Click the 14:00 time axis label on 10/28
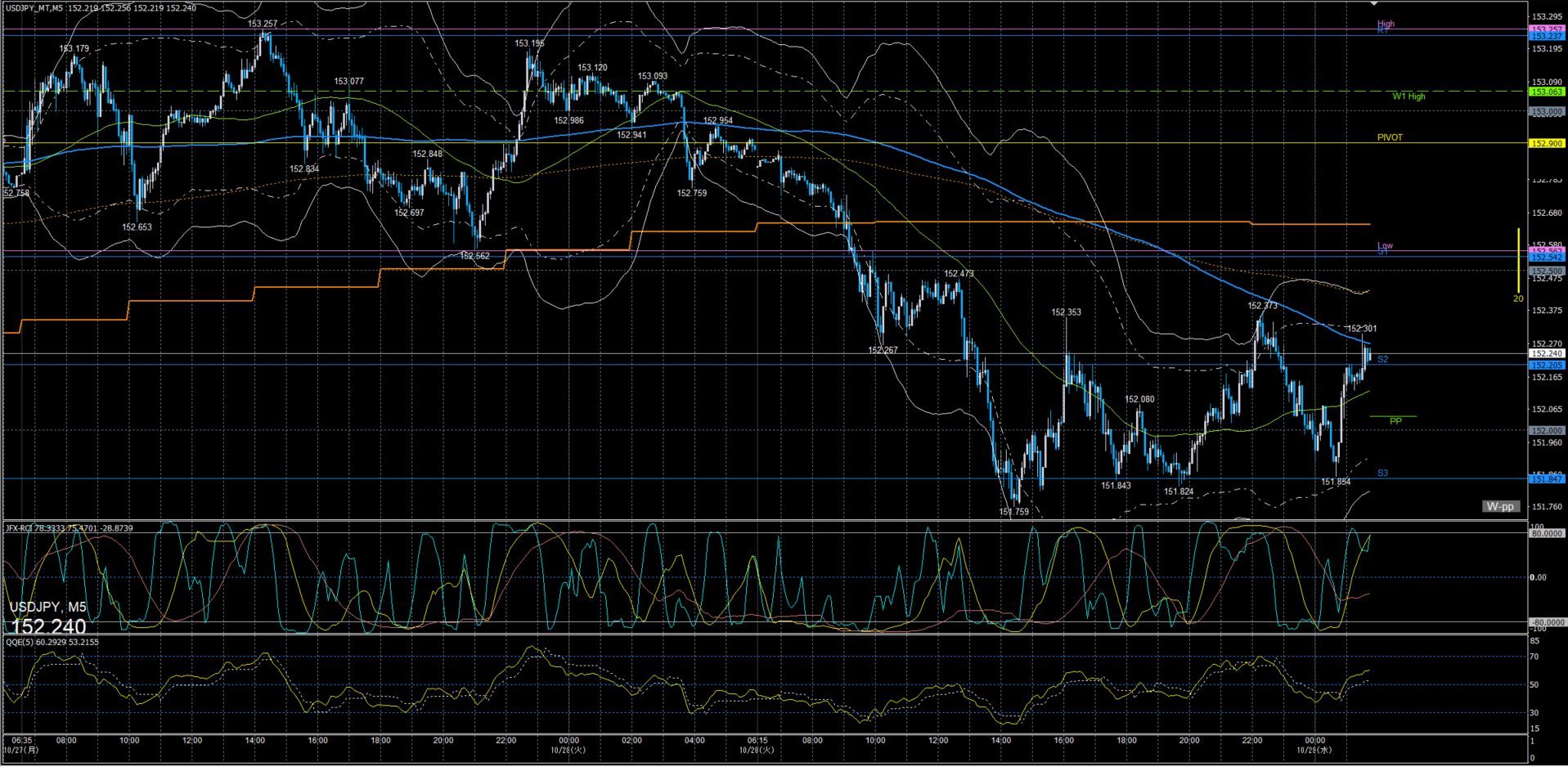This screenshot has width=1568, height=767. point(1000,741)
